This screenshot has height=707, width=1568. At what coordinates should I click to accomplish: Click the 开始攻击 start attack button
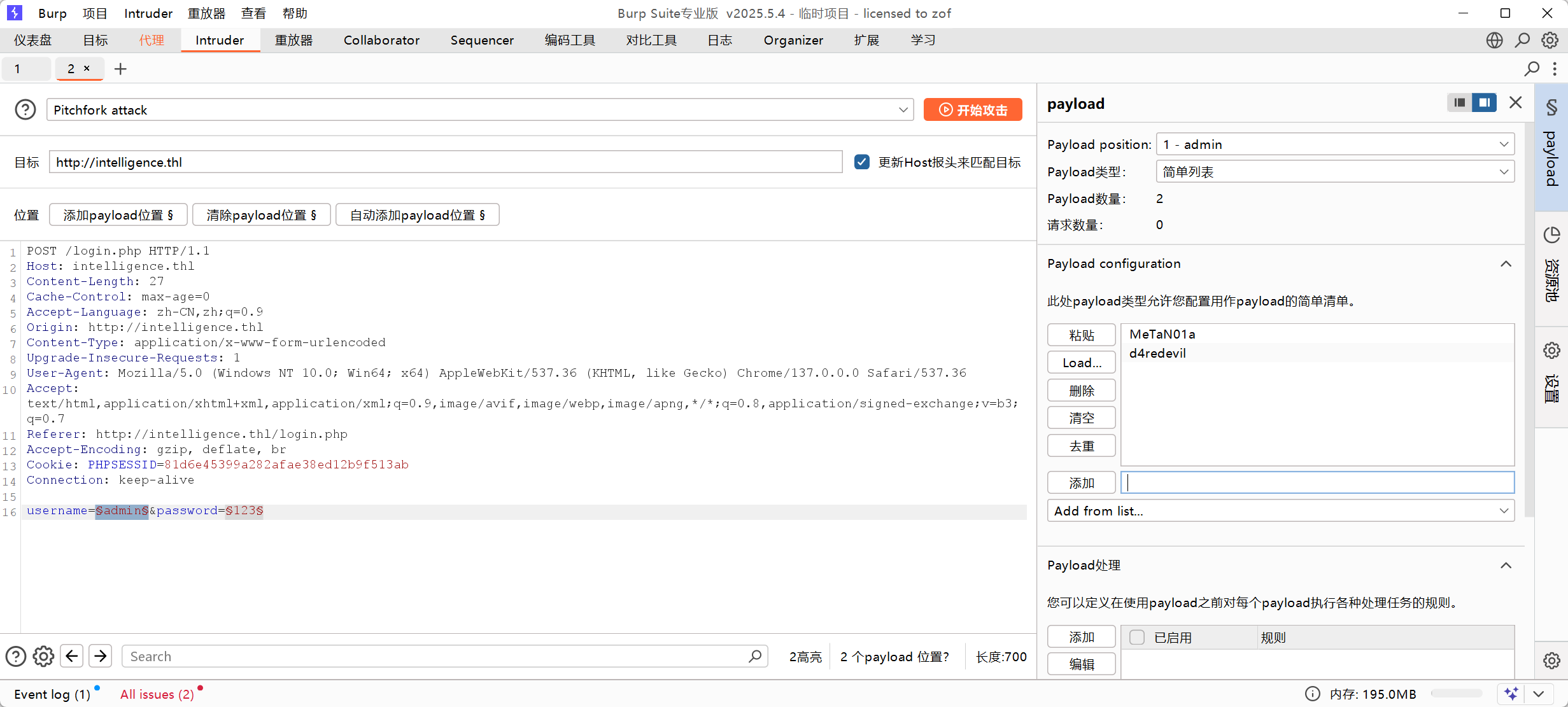point(973,109)
